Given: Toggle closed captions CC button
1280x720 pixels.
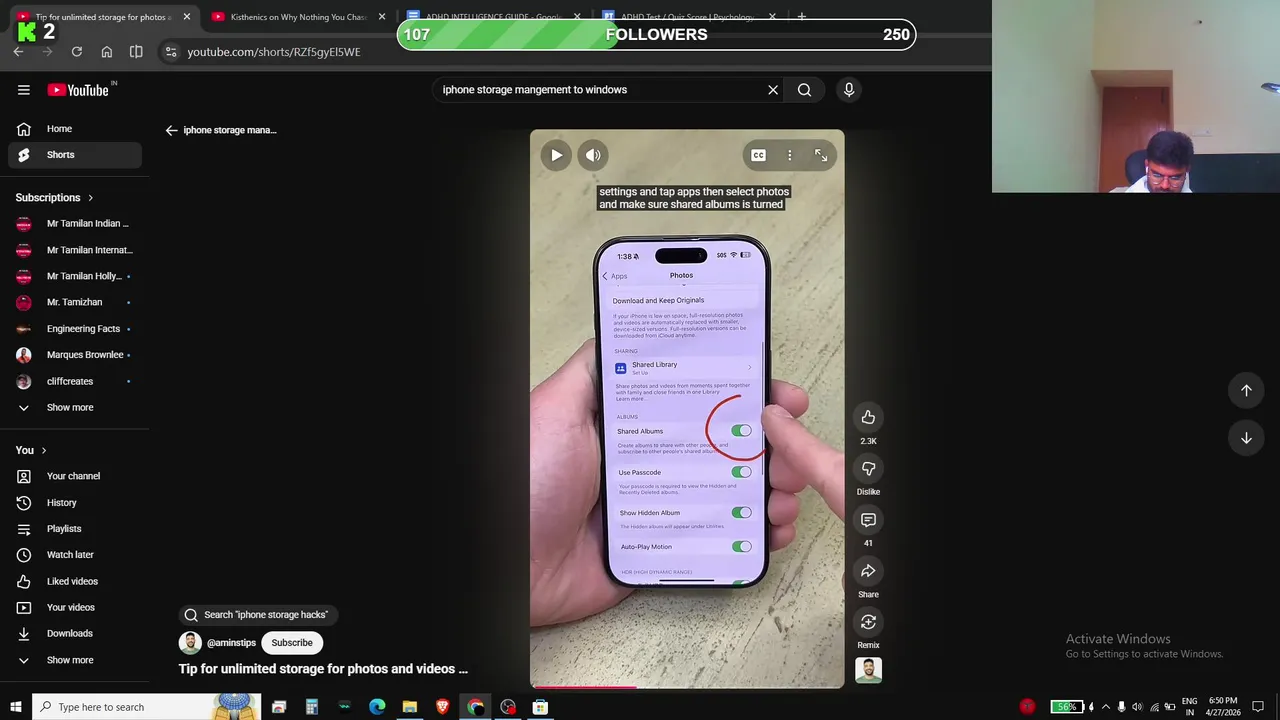Looking at the screenshot, I should pyautogui.click(x=758, y=155).
